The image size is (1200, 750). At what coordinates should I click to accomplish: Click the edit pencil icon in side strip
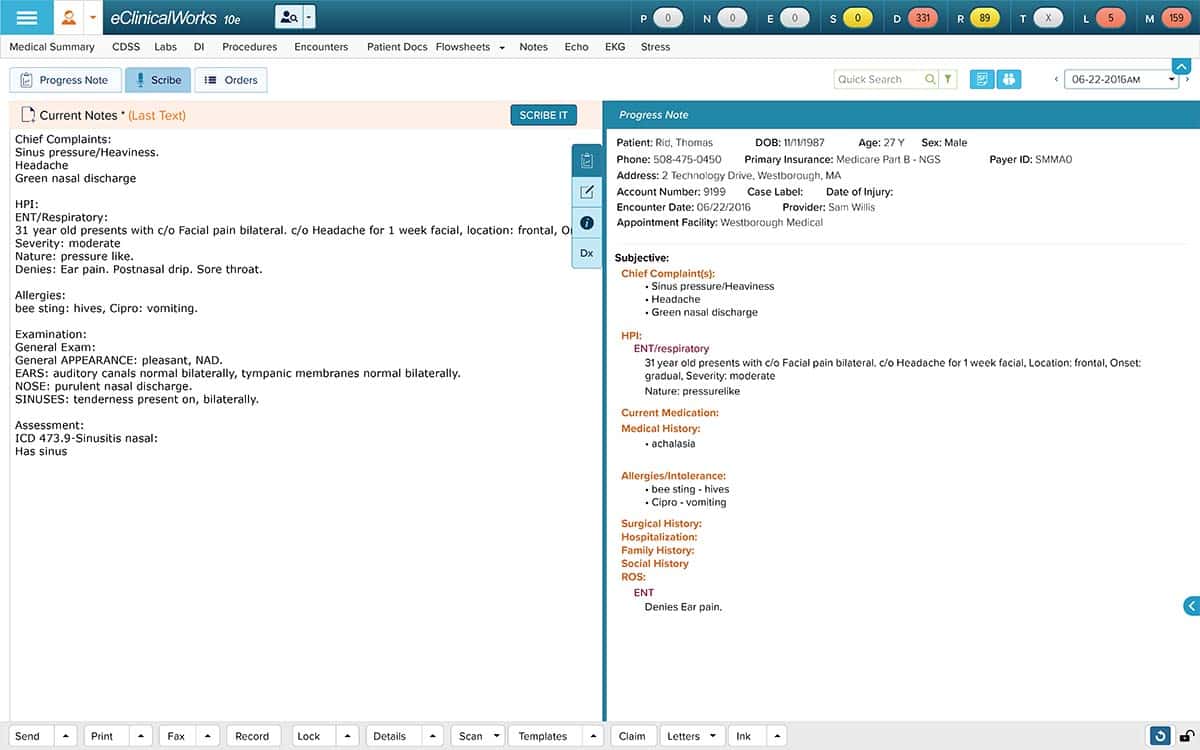tap(587, 191)
